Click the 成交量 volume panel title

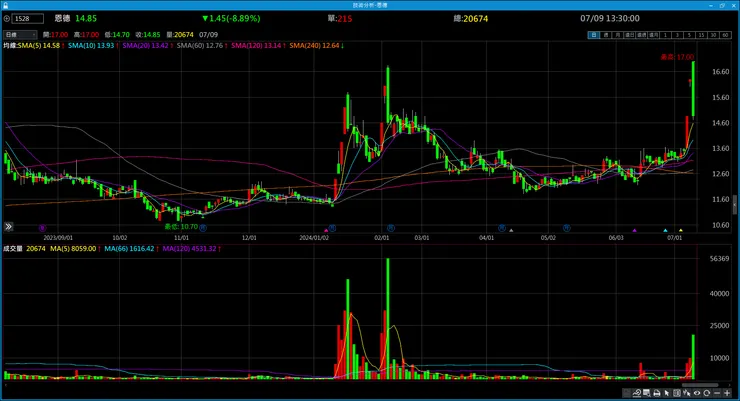(x=13, y=248)
